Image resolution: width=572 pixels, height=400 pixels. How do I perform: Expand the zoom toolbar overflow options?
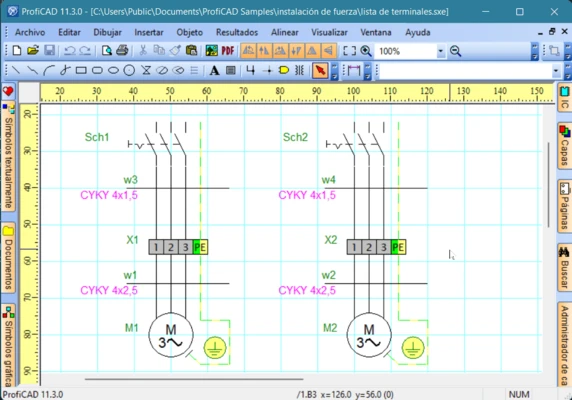(534, 51)
